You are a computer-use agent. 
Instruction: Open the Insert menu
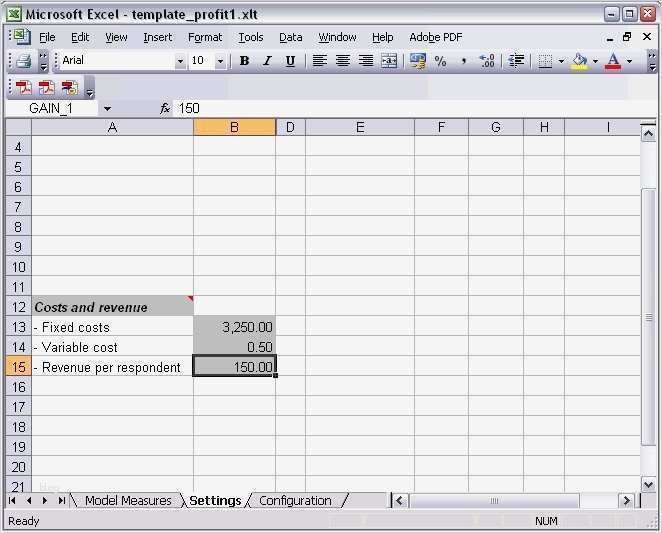pyautogui.click(x=157, y=38)
